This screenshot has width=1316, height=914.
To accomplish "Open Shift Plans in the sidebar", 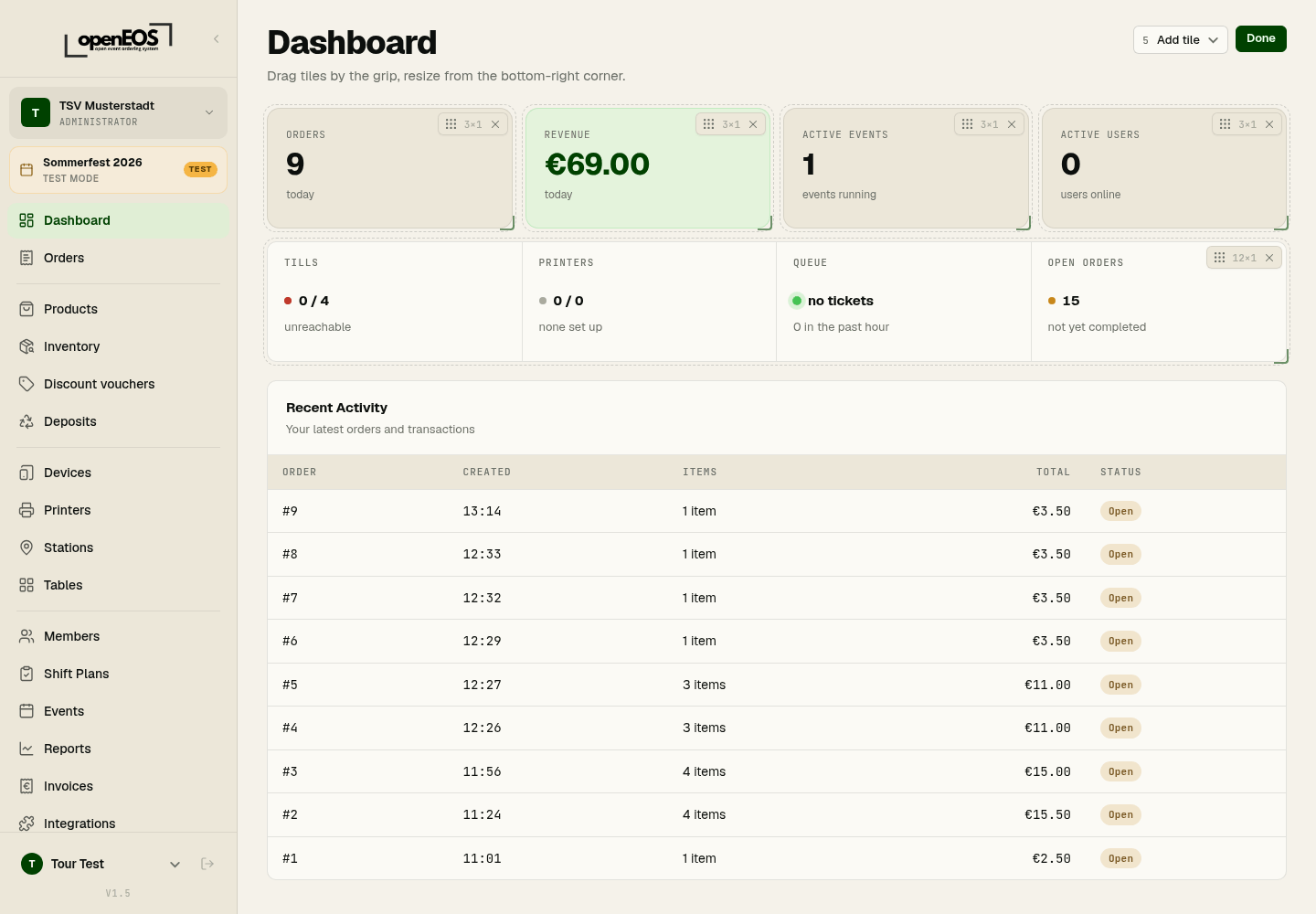I will coord(118,674).
